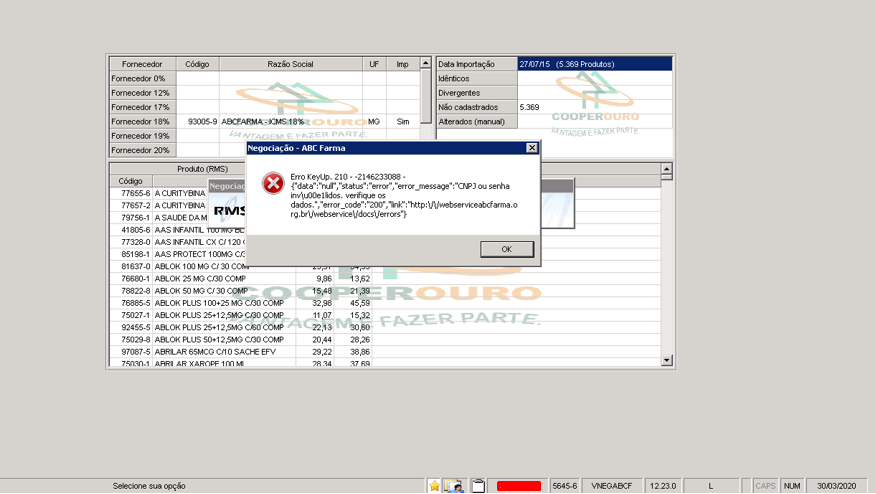Click the Fornecedor column header
The image size is (876, 494).
coord(142,64)
